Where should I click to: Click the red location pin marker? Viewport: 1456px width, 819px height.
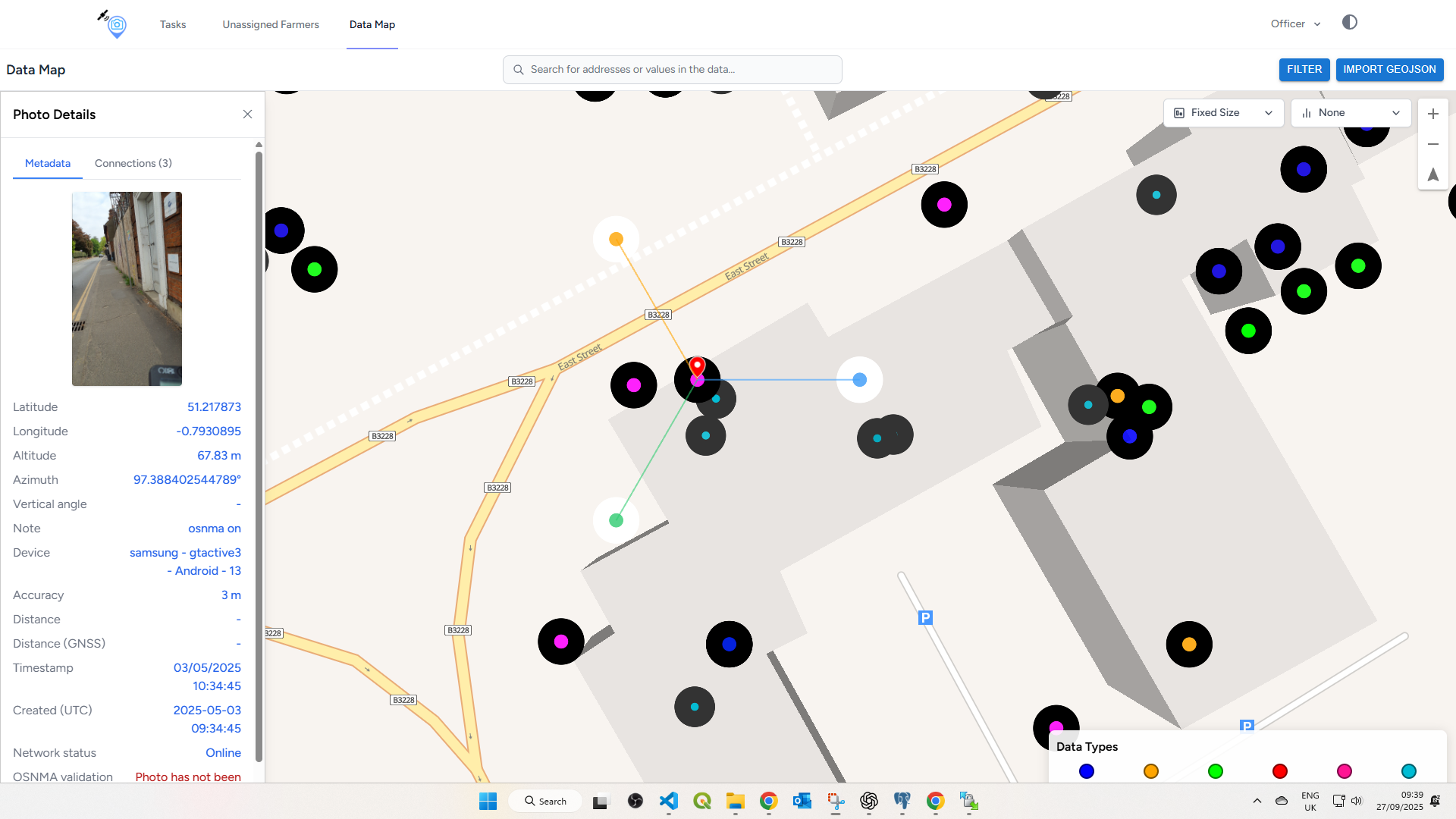tap(698, 367)
